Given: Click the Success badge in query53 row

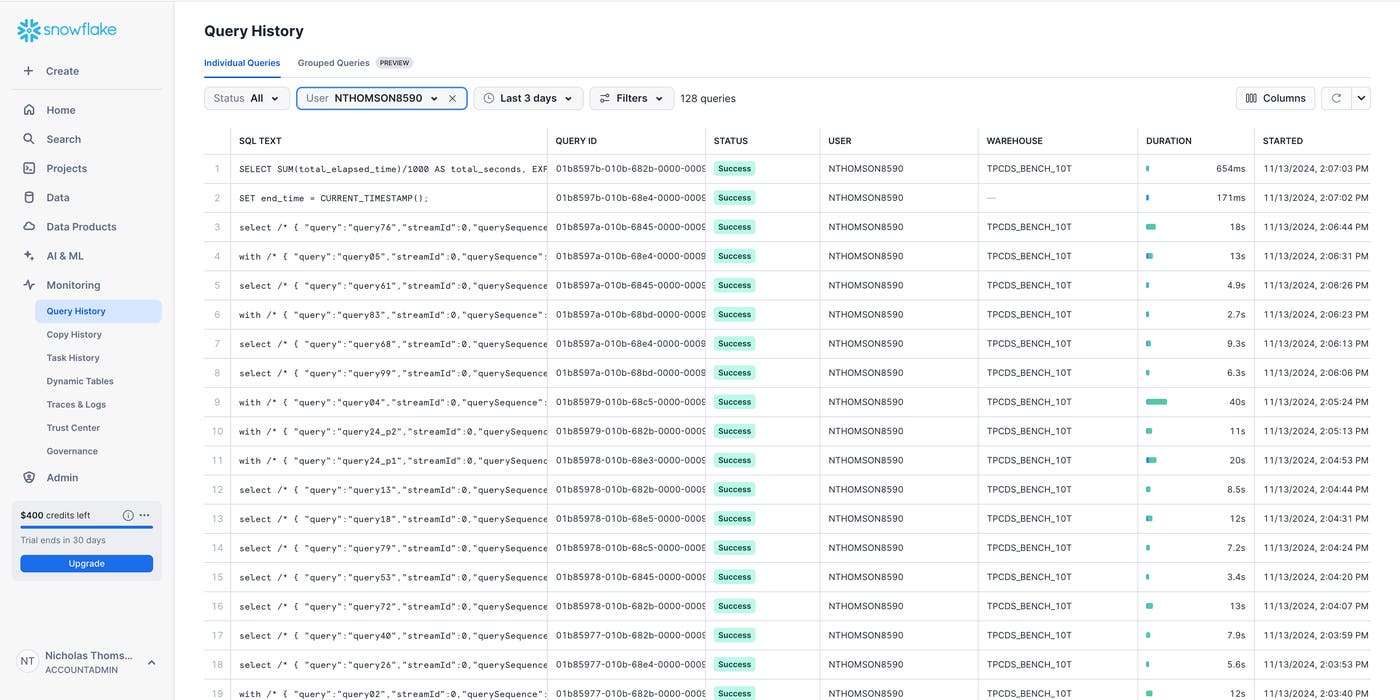Looking at the screenshot, I should (734, 577).
